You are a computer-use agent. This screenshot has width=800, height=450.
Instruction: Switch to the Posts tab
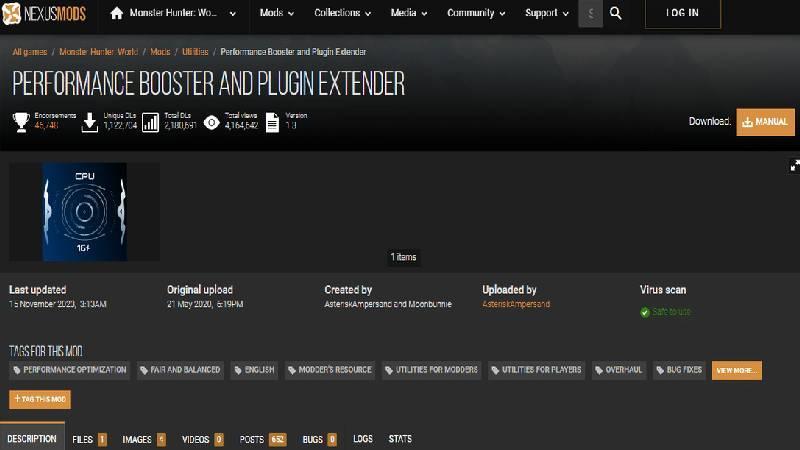[x=263, y=439]
